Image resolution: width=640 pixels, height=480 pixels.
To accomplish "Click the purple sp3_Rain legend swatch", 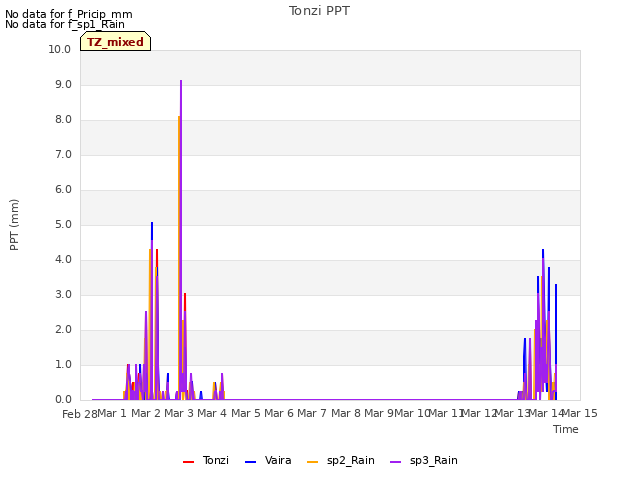I will [396, 462].
